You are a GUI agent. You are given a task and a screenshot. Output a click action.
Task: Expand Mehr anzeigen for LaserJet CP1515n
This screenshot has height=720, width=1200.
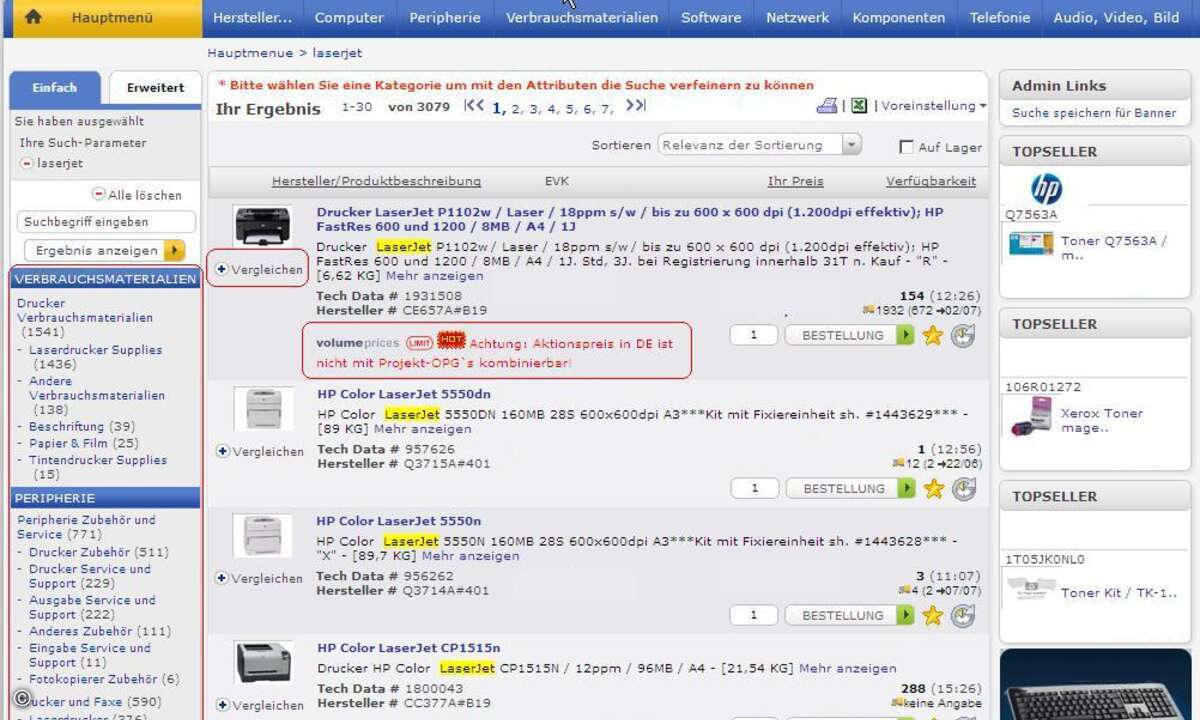point(847,668)
